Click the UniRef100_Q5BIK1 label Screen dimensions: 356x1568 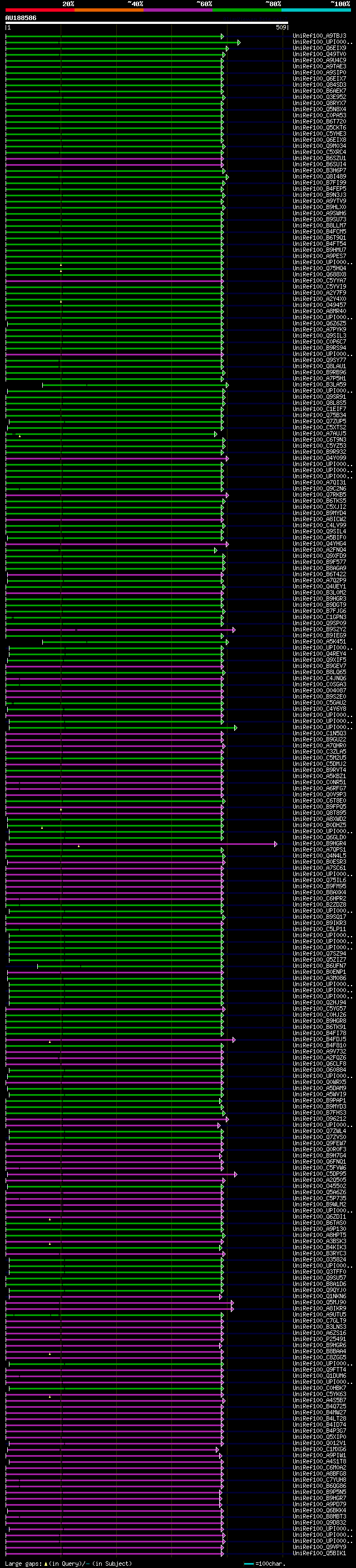319,1553
